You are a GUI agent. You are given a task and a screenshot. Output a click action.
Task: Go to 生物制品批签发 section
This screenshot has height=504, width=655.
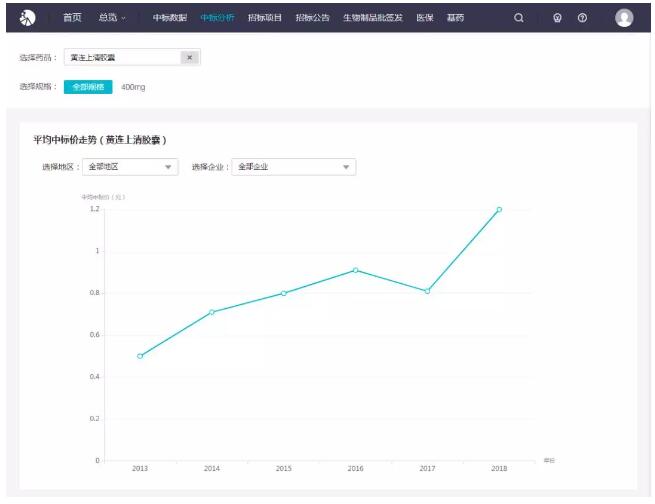pyautogui.click(x=372, y=18)
